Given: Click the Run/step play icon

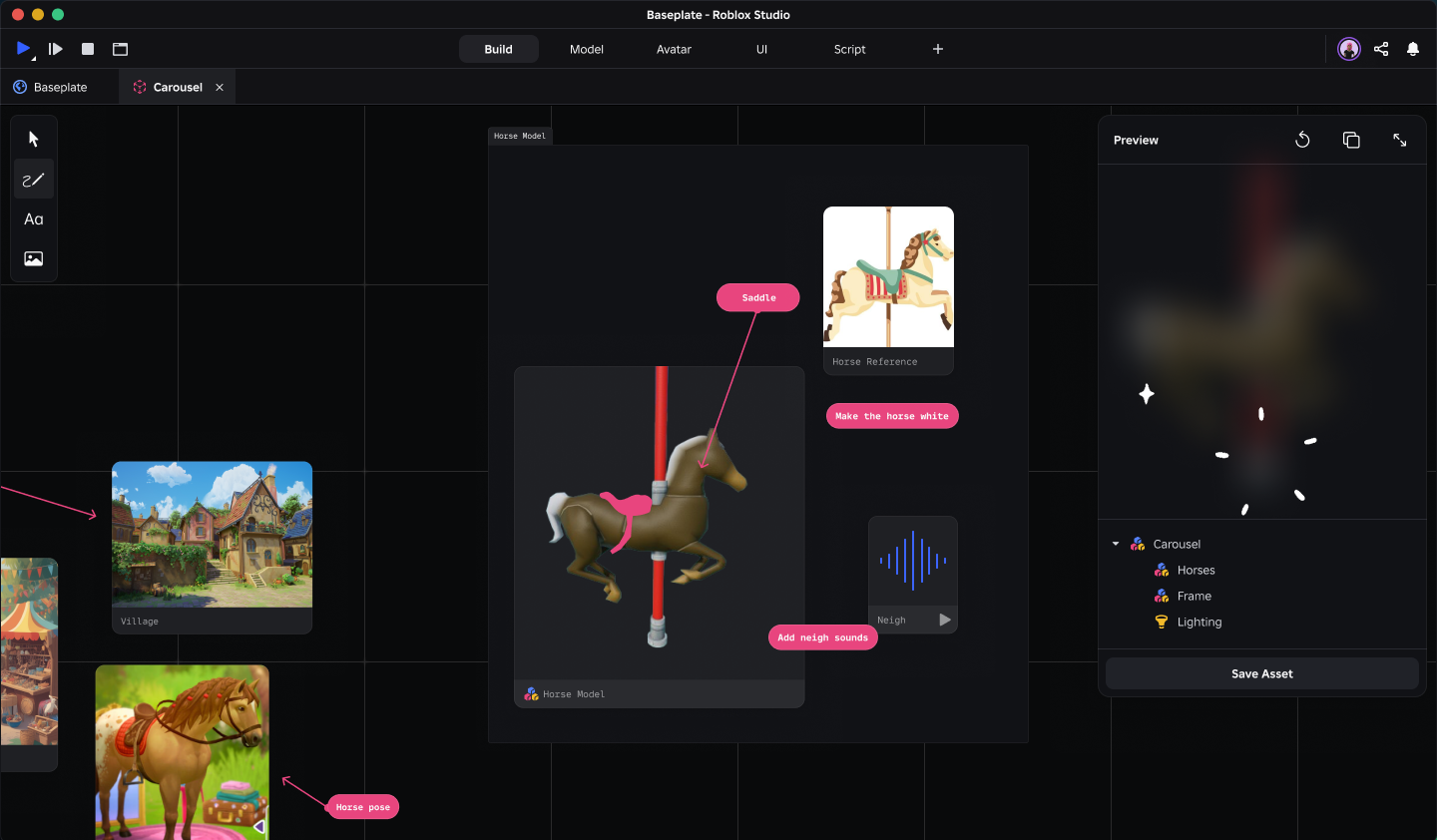Looking at the screenshot, I should (x=56, y=49).
